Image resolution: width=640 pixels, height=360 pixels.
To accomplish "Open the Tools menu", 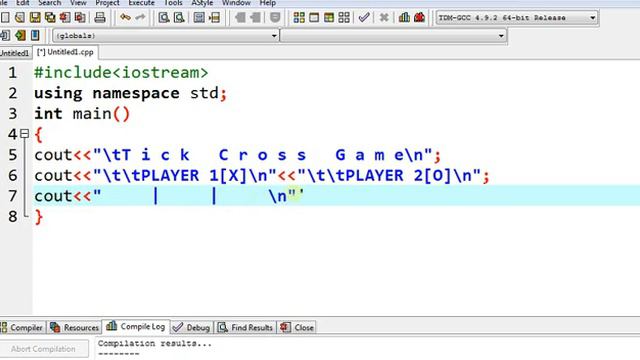I will [173, 3].
